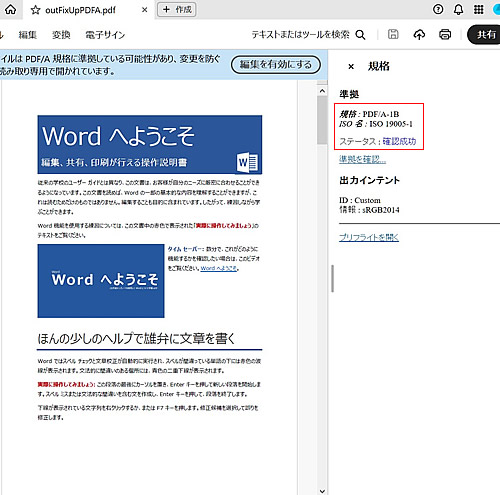Close the outFixUpPDFA.pdf tab
This screenshot has height=495, width=500.
pos(144,10)
